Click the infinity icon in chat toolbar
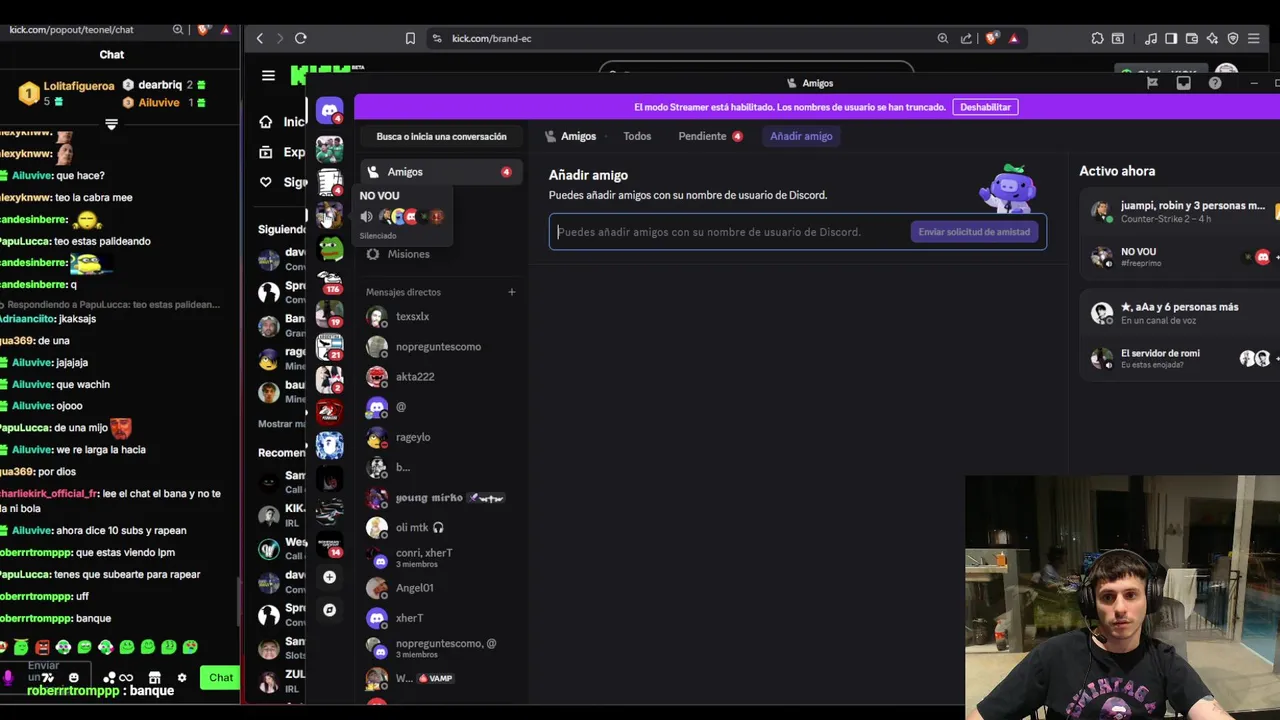The width and height of the screenshot is (1280, 720). tap(126, 677)
